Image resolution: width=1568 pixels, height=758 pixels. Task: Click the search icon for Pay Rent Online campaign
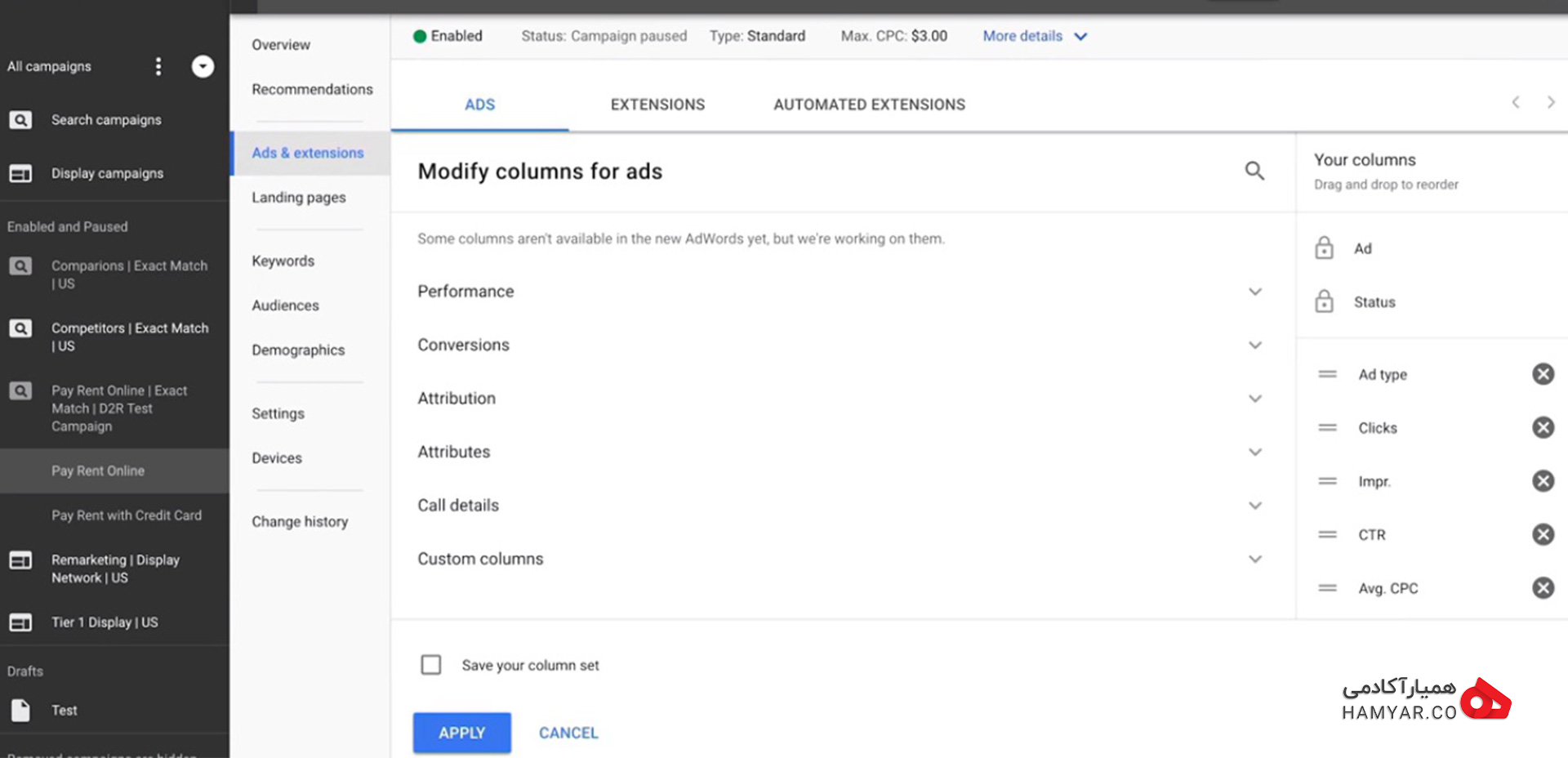click(x=20, y=390)
